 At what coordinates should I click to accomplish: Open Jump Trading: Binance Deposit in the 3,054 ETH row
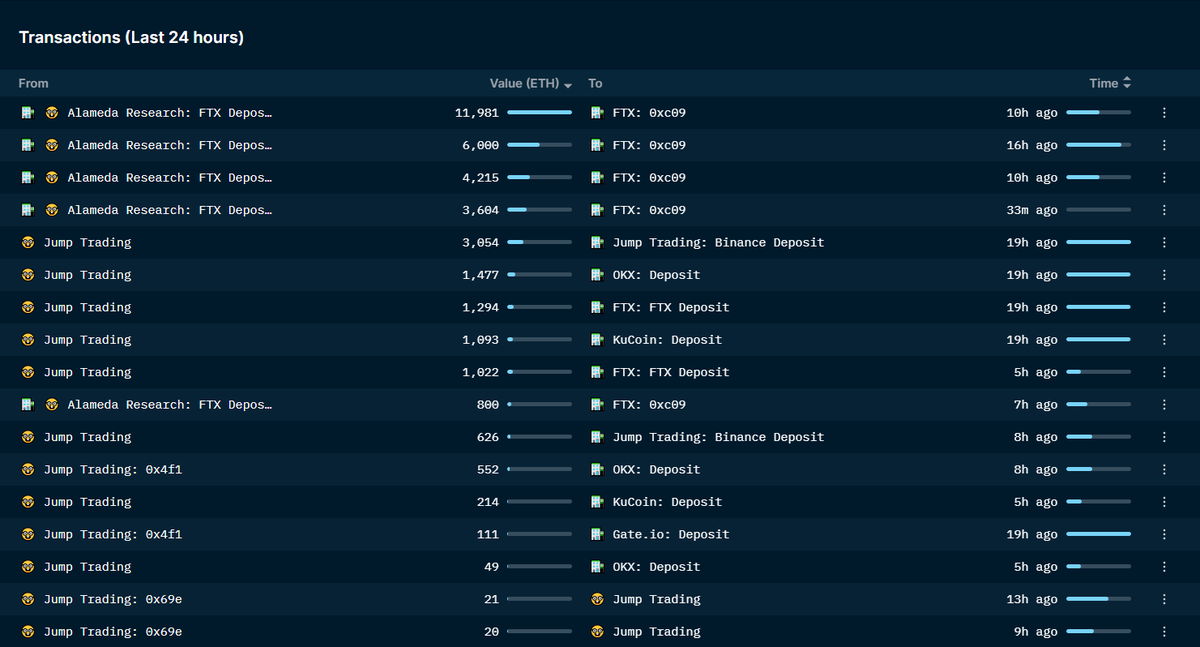click(x=718, y=242)
